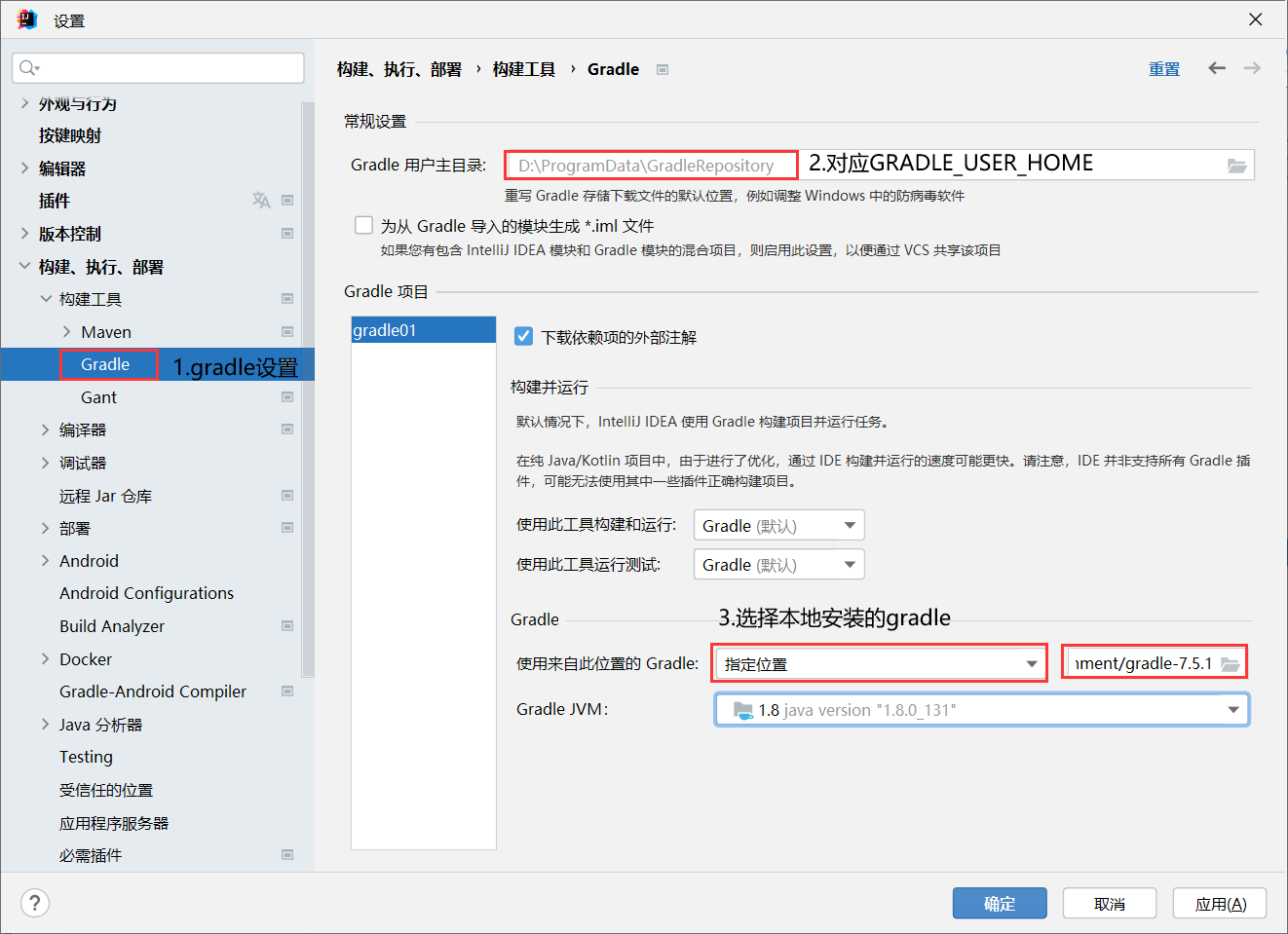Click project-level icon beside Maven
1288x934 pixels.
pyautogui.click(x=287, y=331)
